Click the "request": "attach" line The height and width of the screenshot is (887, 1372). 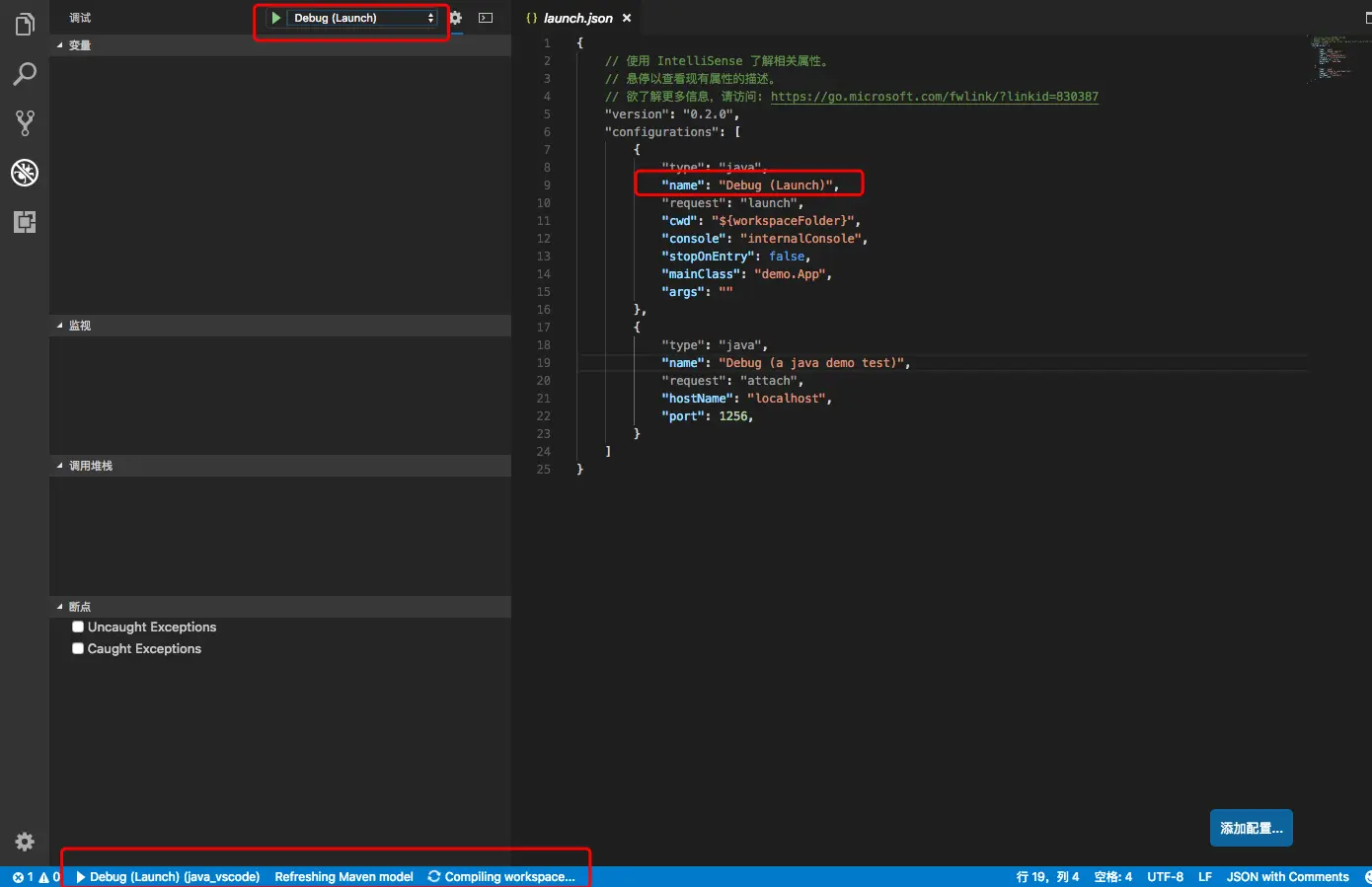732,381
